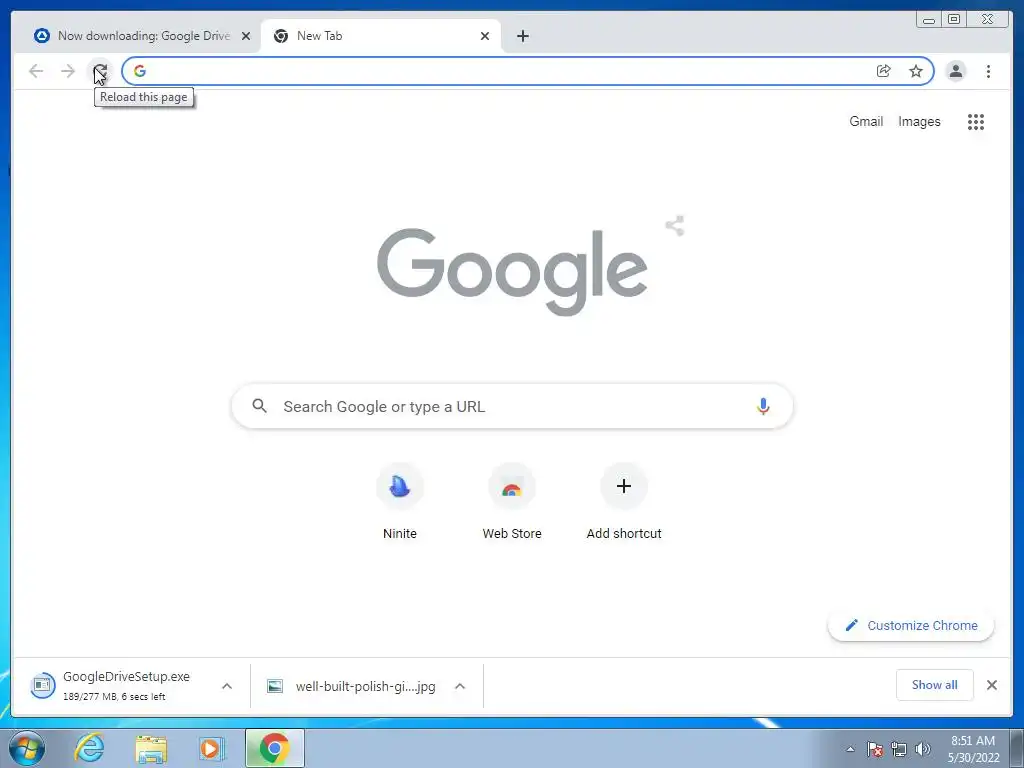The image size is (1024, 768).
Task: Click the browser Forward arrow
Action: [x=68, y=71]
